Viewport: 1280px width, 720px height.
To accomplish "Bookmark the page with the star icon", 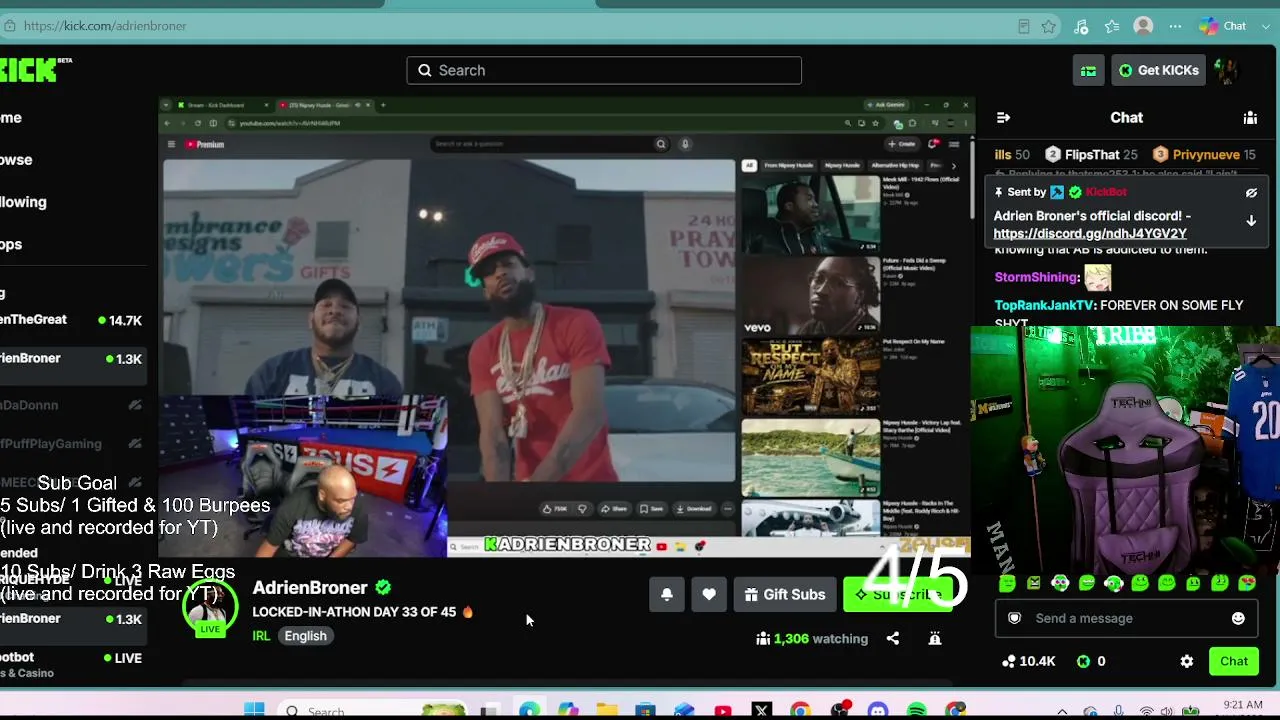I will [1048, 26].
